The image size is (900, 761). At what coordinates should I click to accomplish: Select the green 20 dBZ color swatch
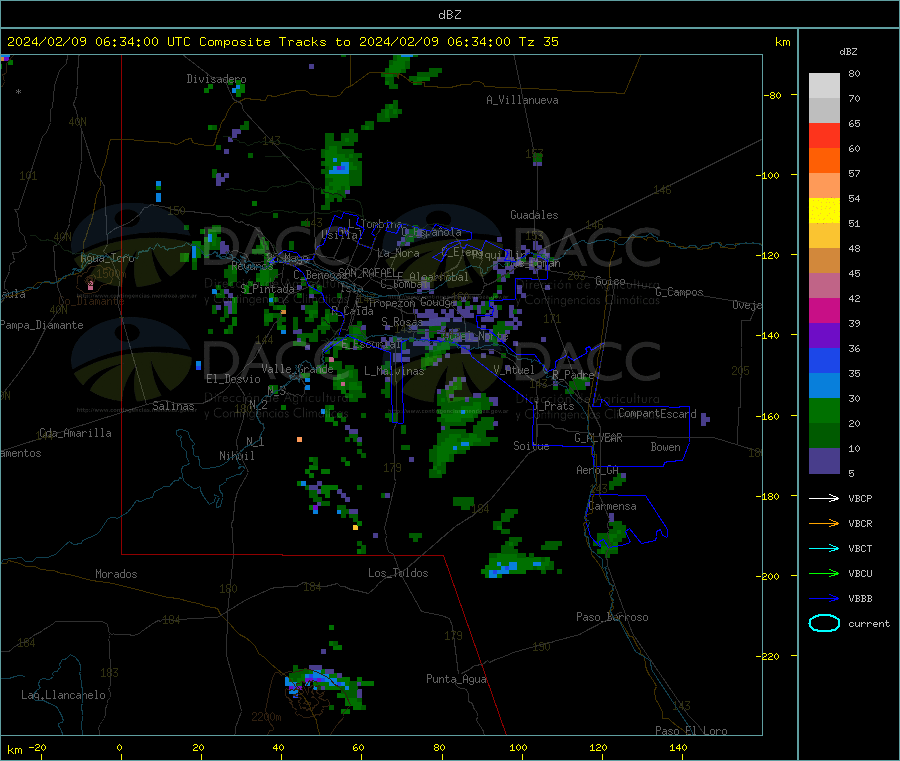[824, 410]
